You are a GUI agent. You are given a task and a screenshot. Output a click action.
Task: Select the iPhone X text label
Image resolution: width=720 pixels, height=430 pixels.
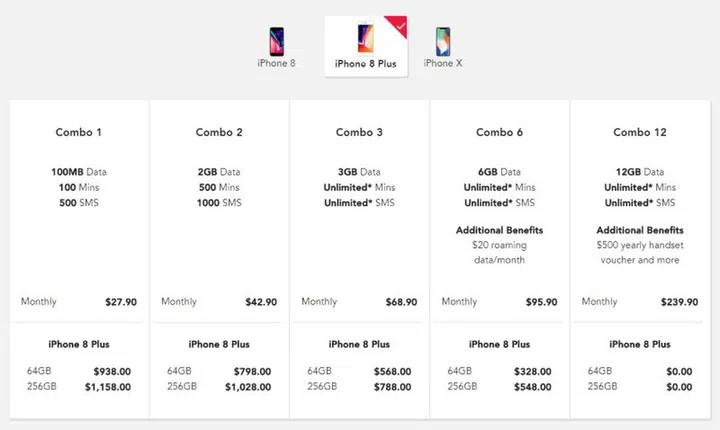(x=443, y=63)
